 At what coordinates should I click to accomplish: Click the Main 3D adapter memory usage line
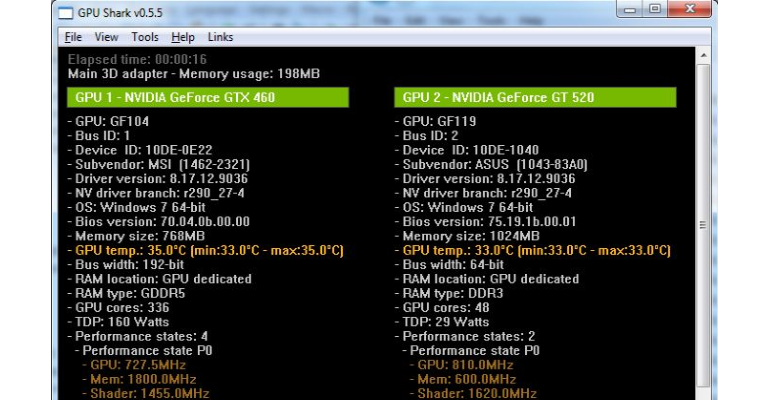pos(194,74)
